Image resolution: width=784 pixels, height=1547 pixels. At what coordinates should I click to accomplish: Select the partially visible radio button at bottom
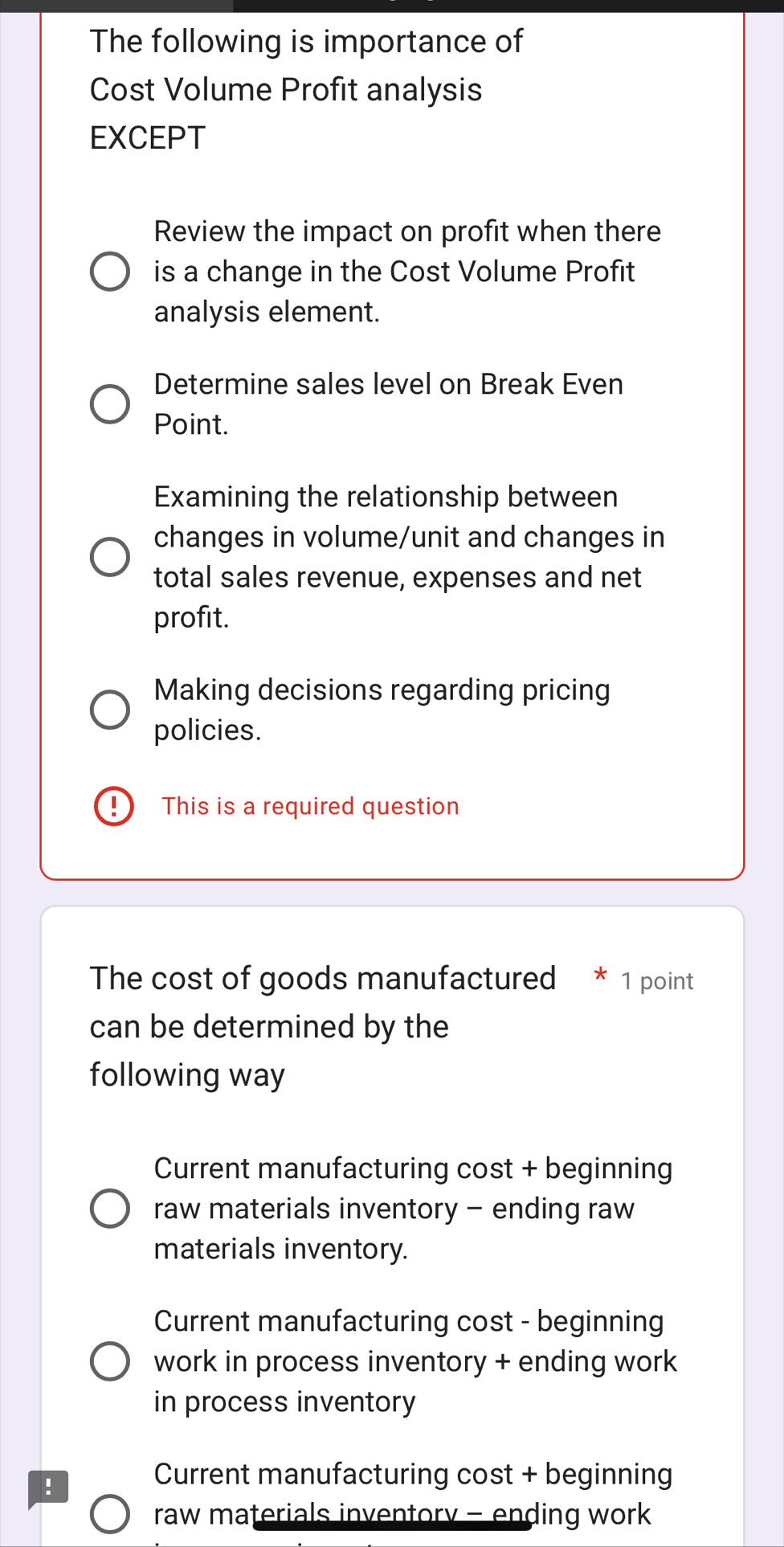tap(109, 1514)
